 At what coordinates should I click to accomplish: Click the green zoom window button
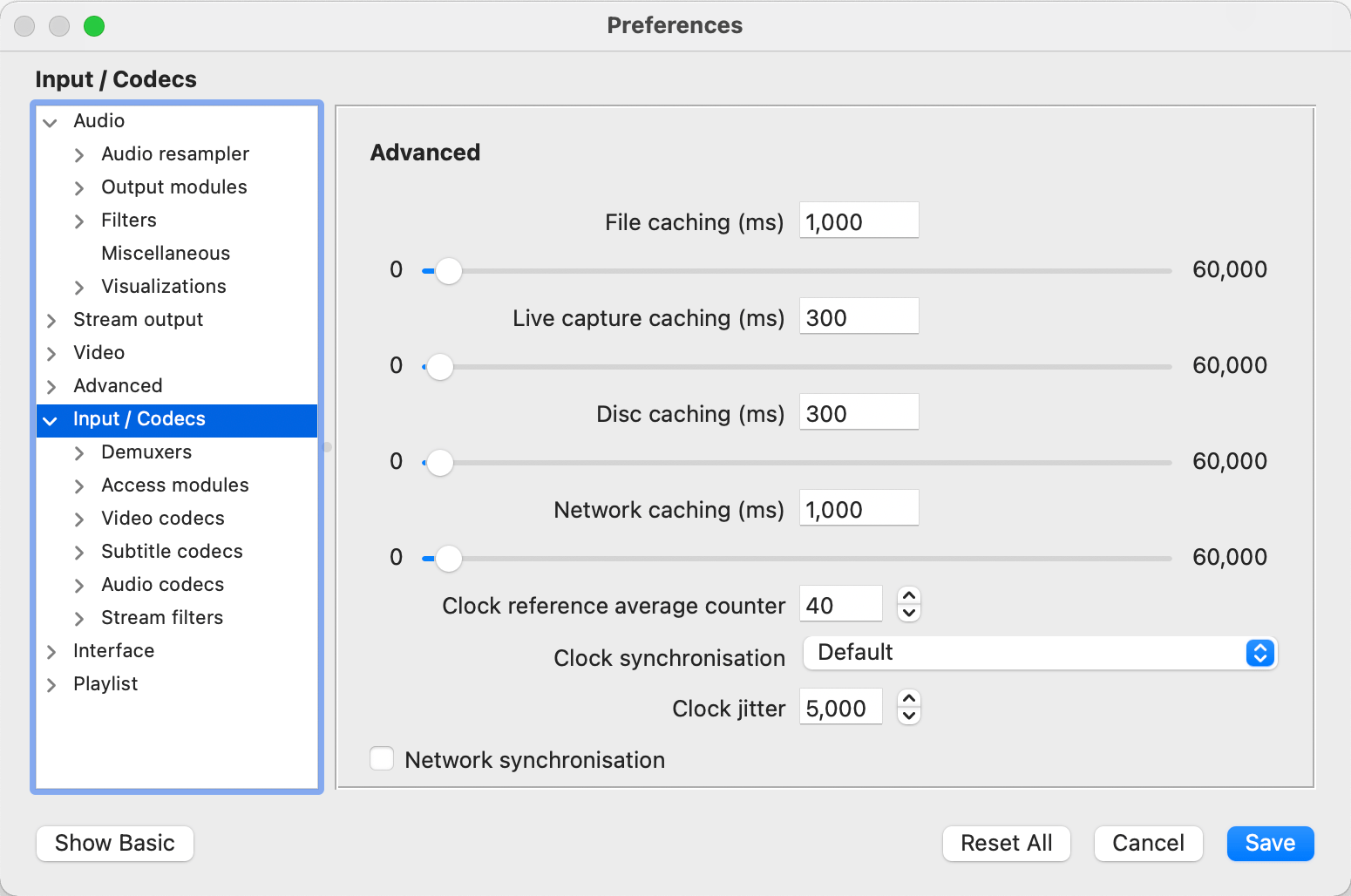pyautogui.click(x=94, y=26)
